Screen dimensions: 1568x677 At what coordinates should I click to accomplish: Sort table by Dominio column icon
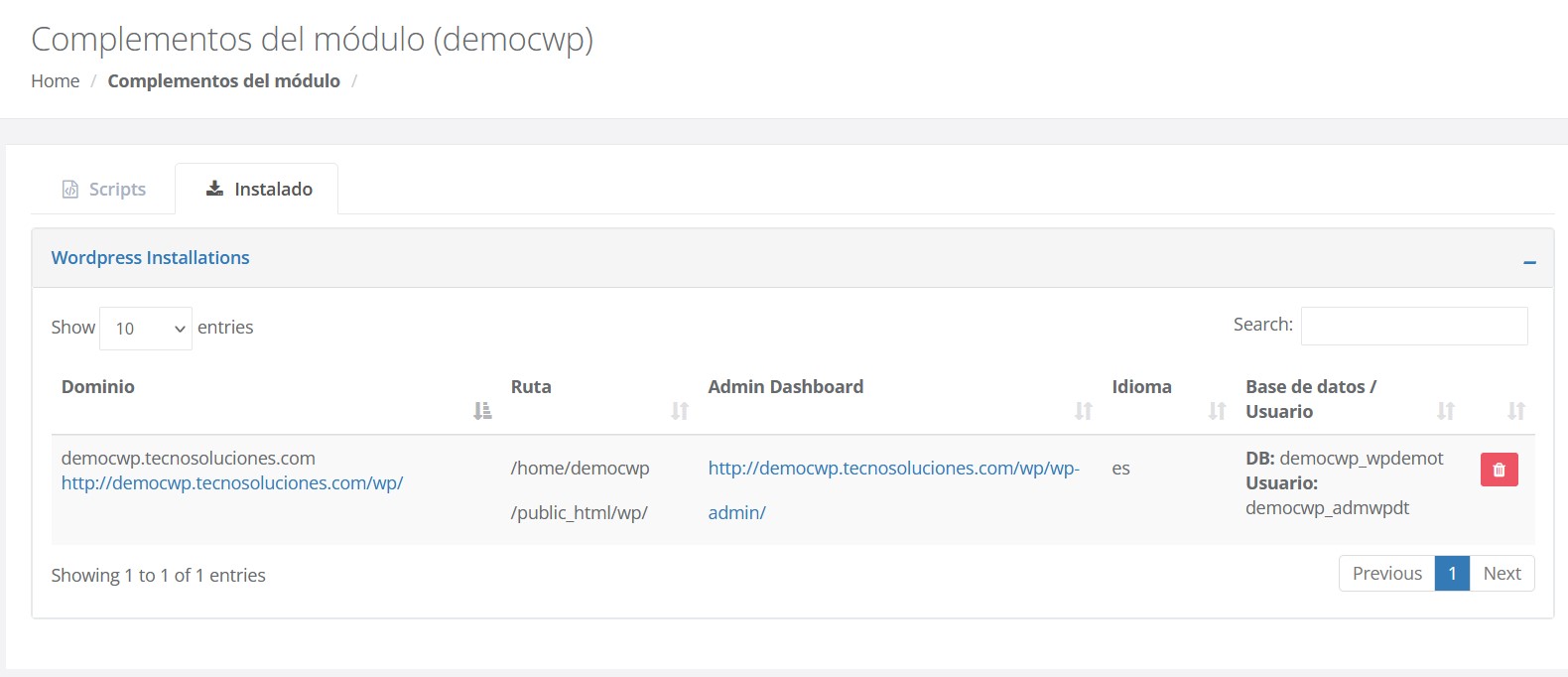(x=482, y=410)
